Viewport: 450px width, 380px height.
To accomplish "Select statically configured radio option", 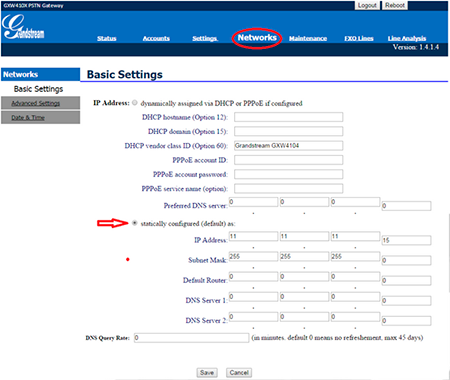I will 134,223.
